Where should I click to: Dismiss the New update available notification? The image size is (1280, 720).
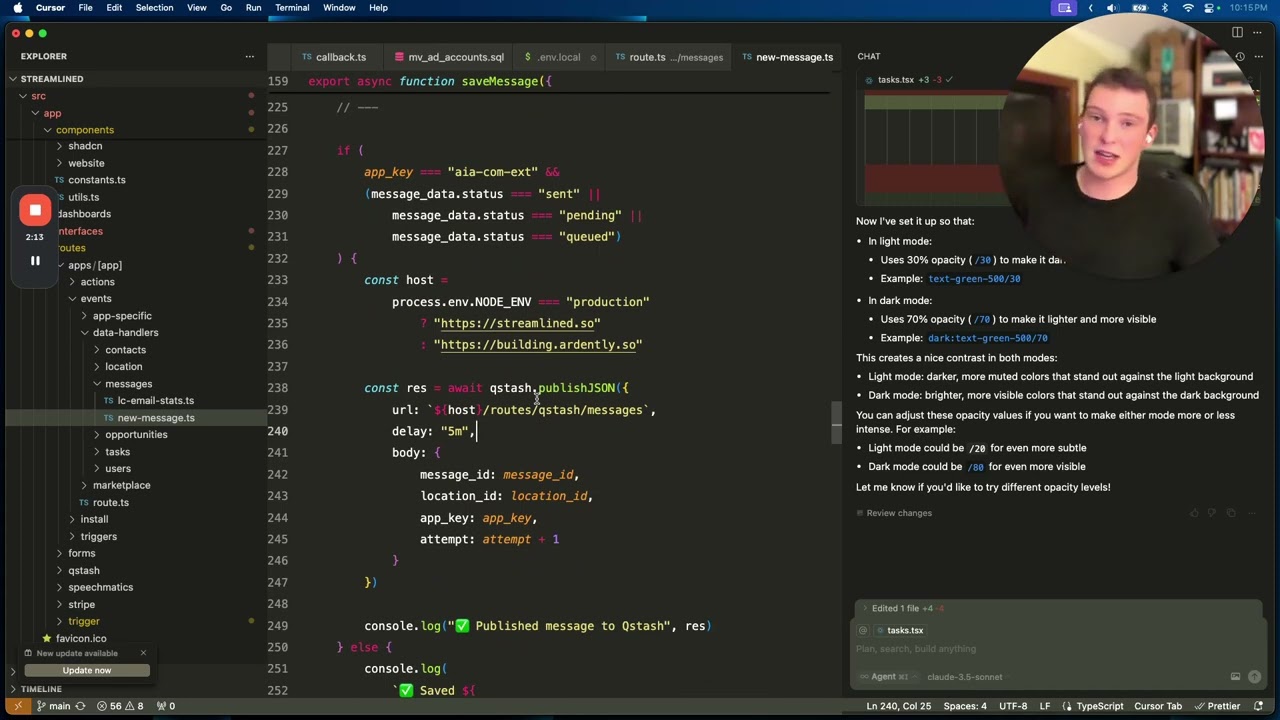click(143, 653)
